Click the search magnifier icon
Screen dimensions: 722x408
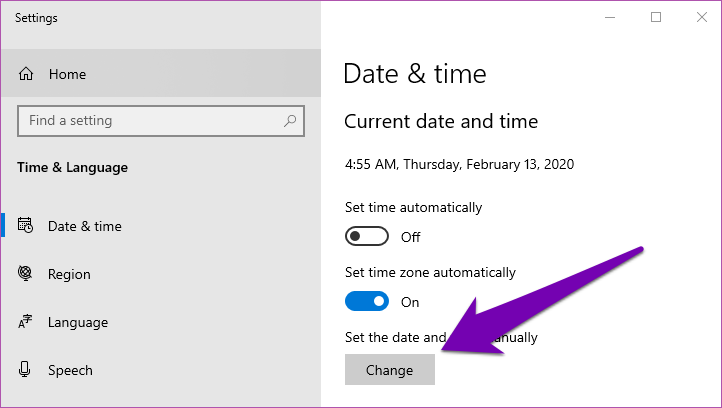(290, 121)
